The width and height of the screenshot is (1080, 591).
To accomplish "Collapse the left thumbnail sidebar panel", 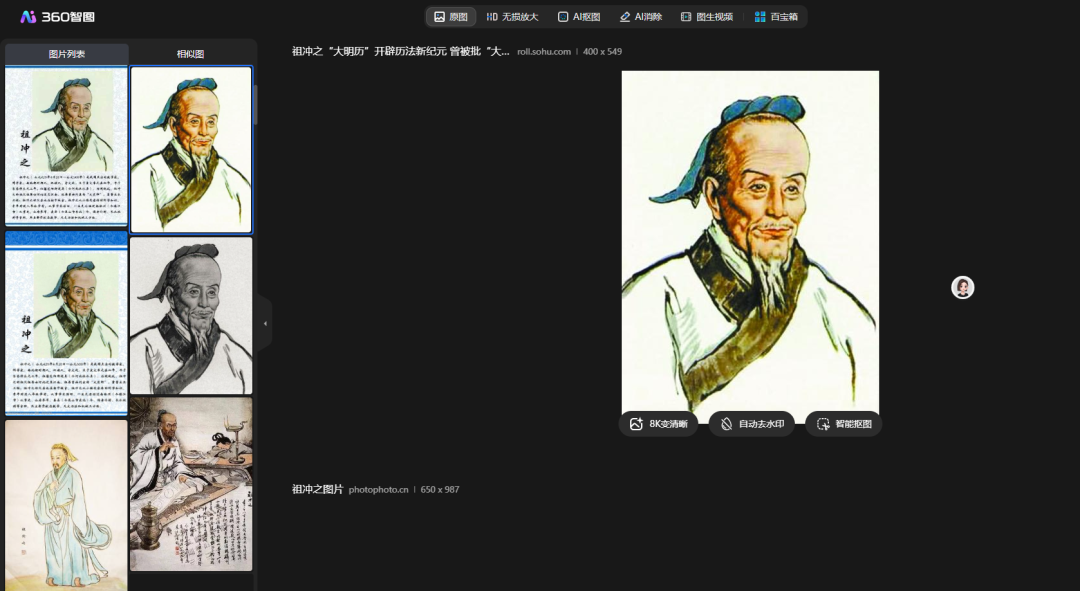I will click(x=265, y=324).
